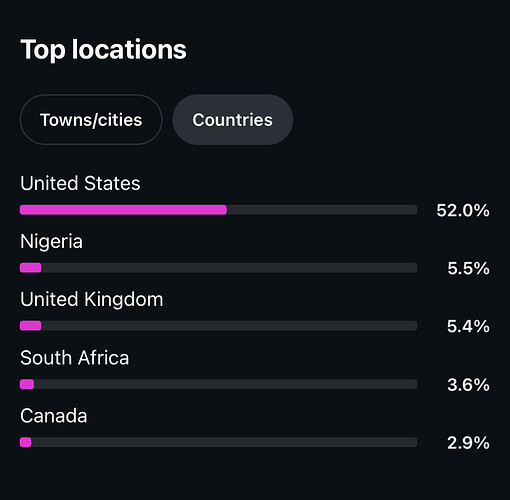Click the 3.6% percentage value
The width and height of the screenshot is (510, 500).
[468, 385]
